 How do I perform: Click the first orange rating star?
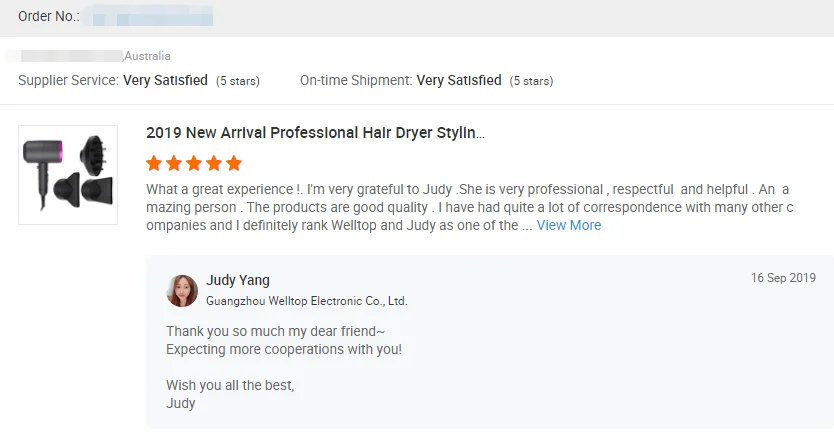click(x=154, y=163)
